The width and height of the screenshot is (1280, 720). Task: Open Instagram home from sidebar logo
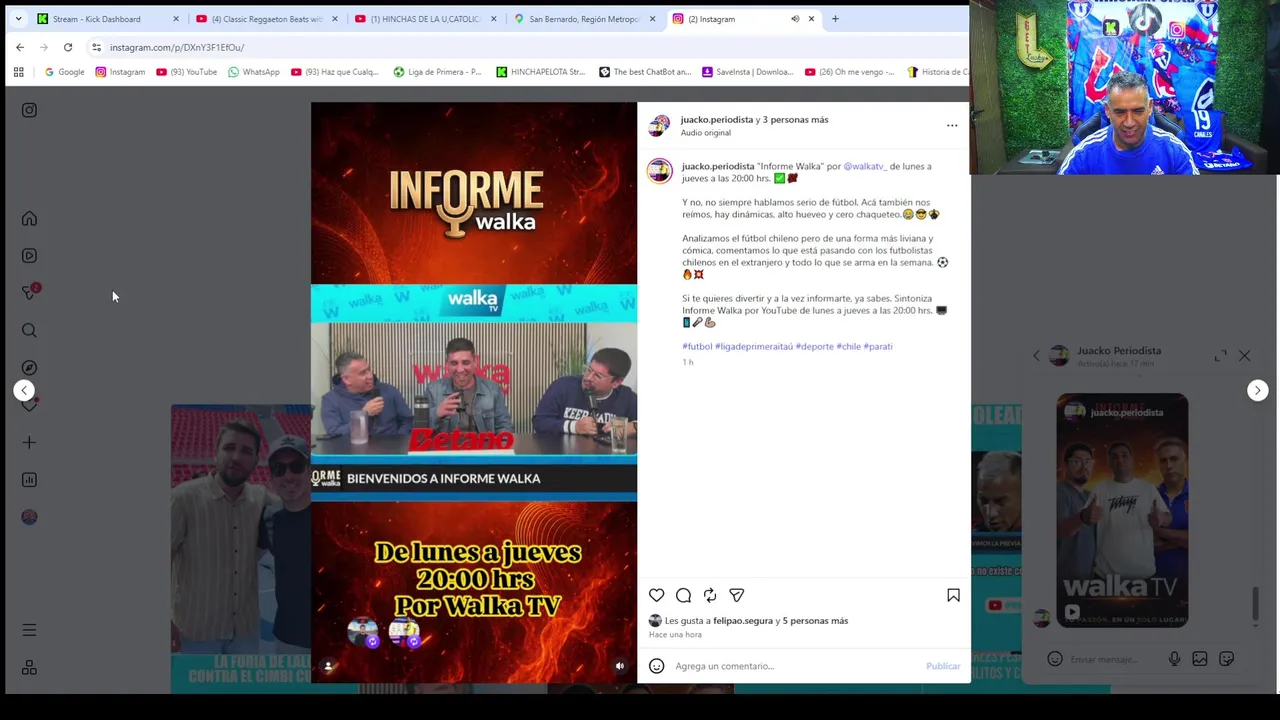[x=29, y=110]
